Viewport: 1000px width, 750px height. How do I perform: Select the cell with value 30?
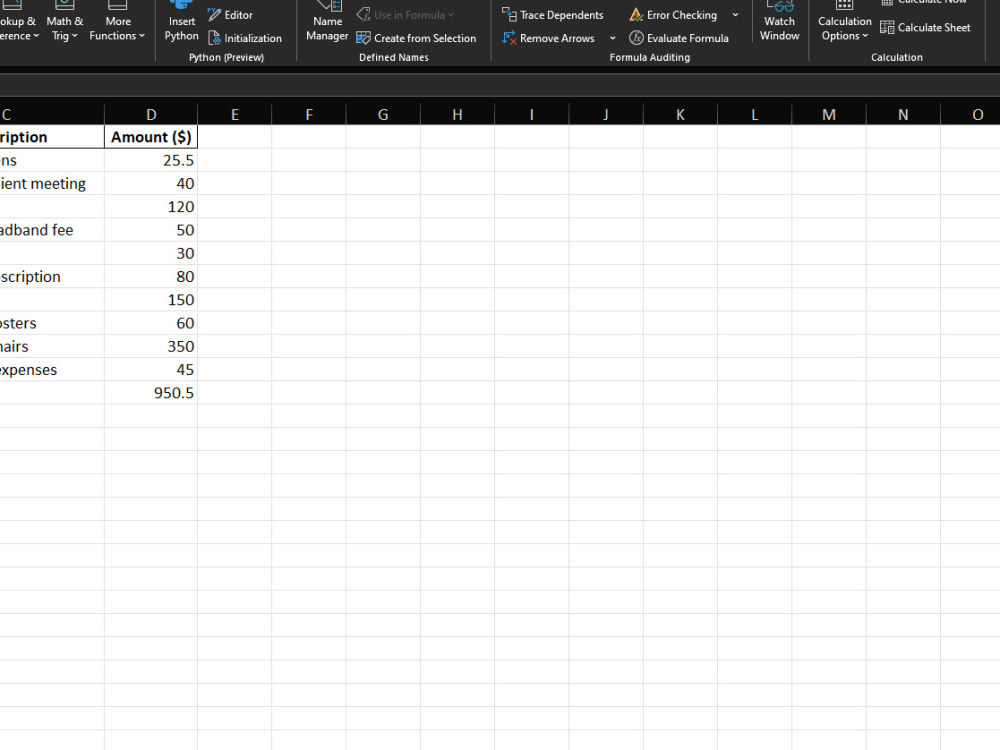(151, 253)
